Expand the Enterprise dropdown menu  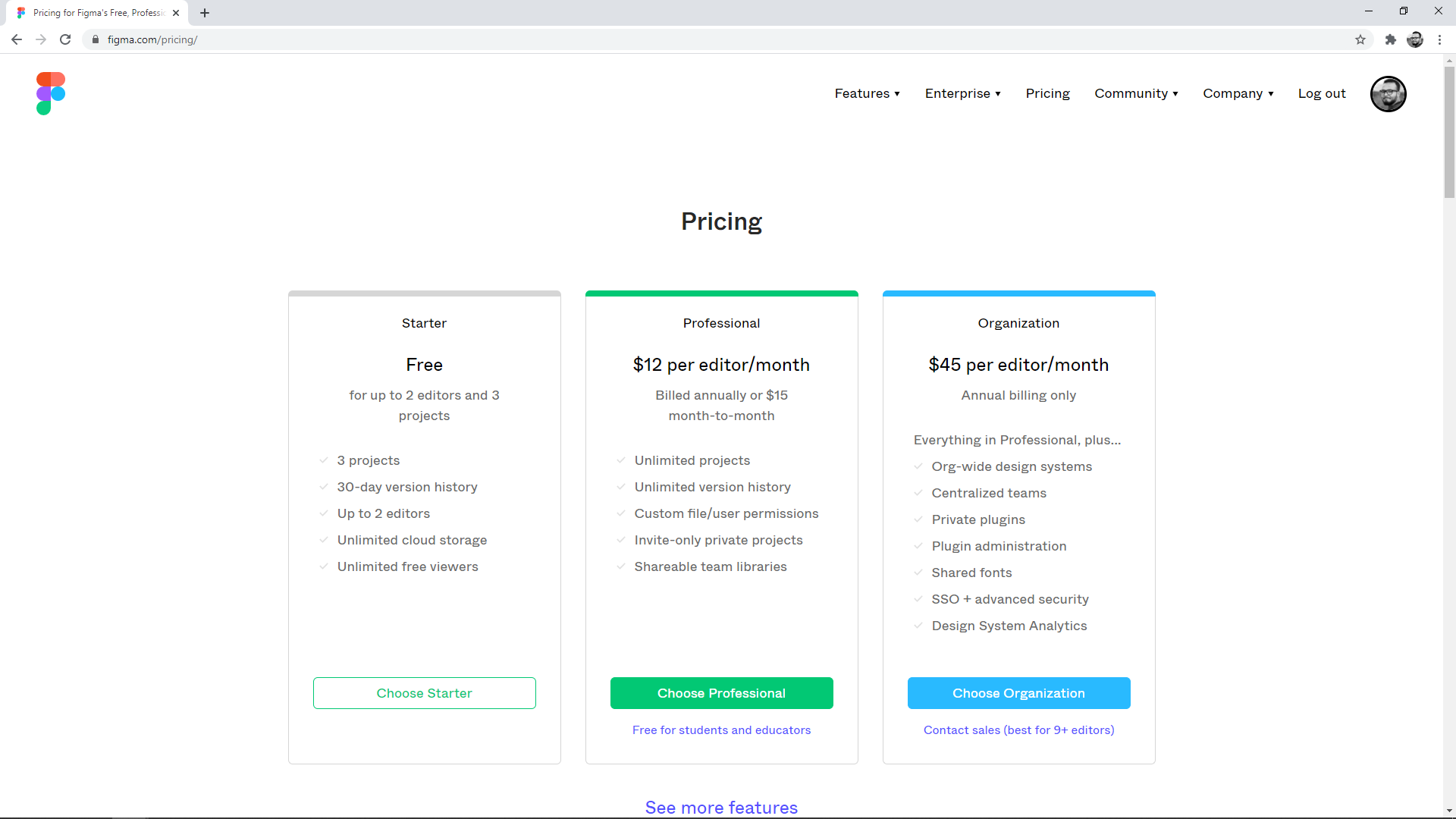(x=962, y=93)
